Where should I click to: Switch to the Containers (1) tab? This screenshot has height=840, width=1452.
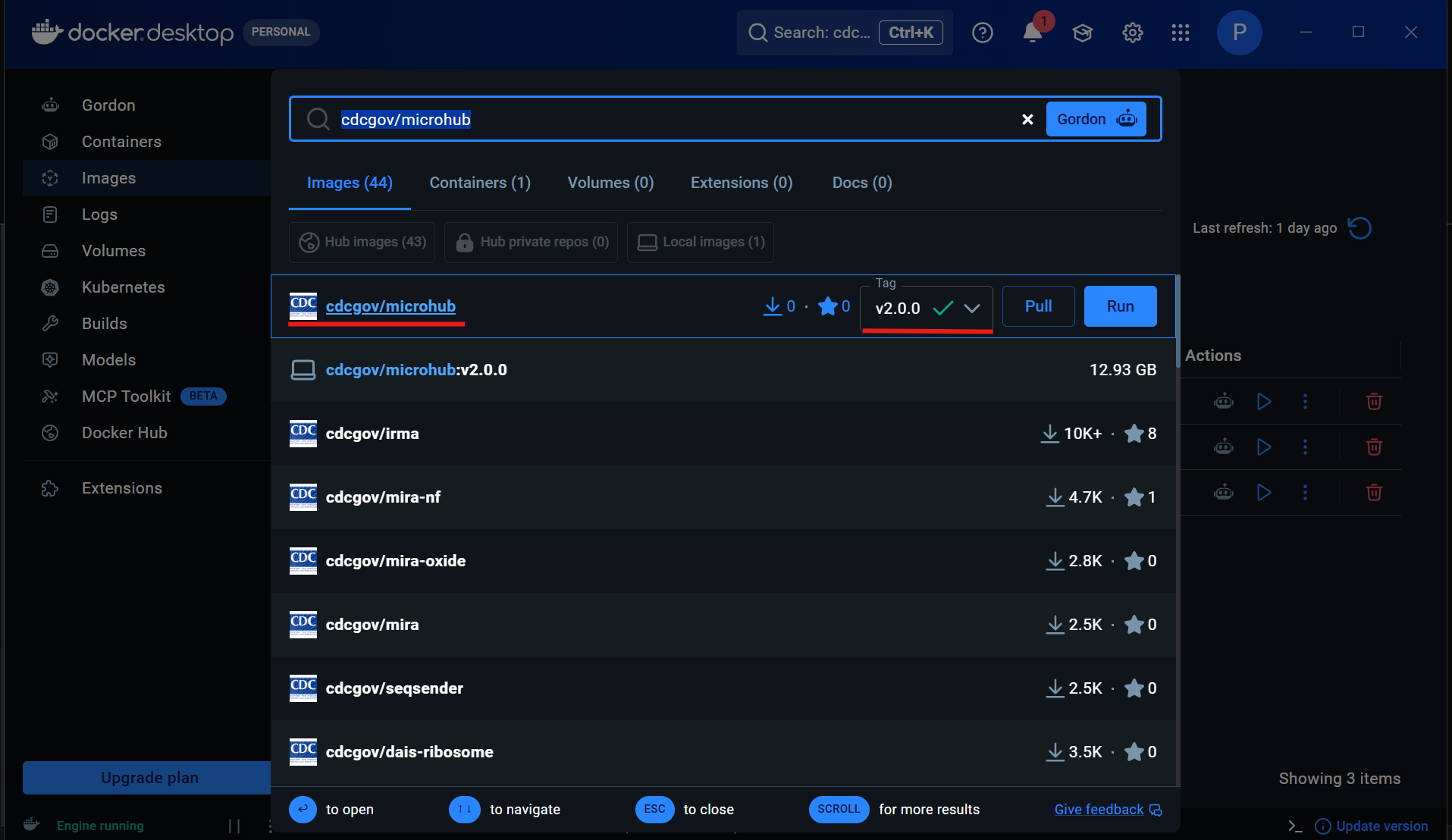(x=480, y=183)
